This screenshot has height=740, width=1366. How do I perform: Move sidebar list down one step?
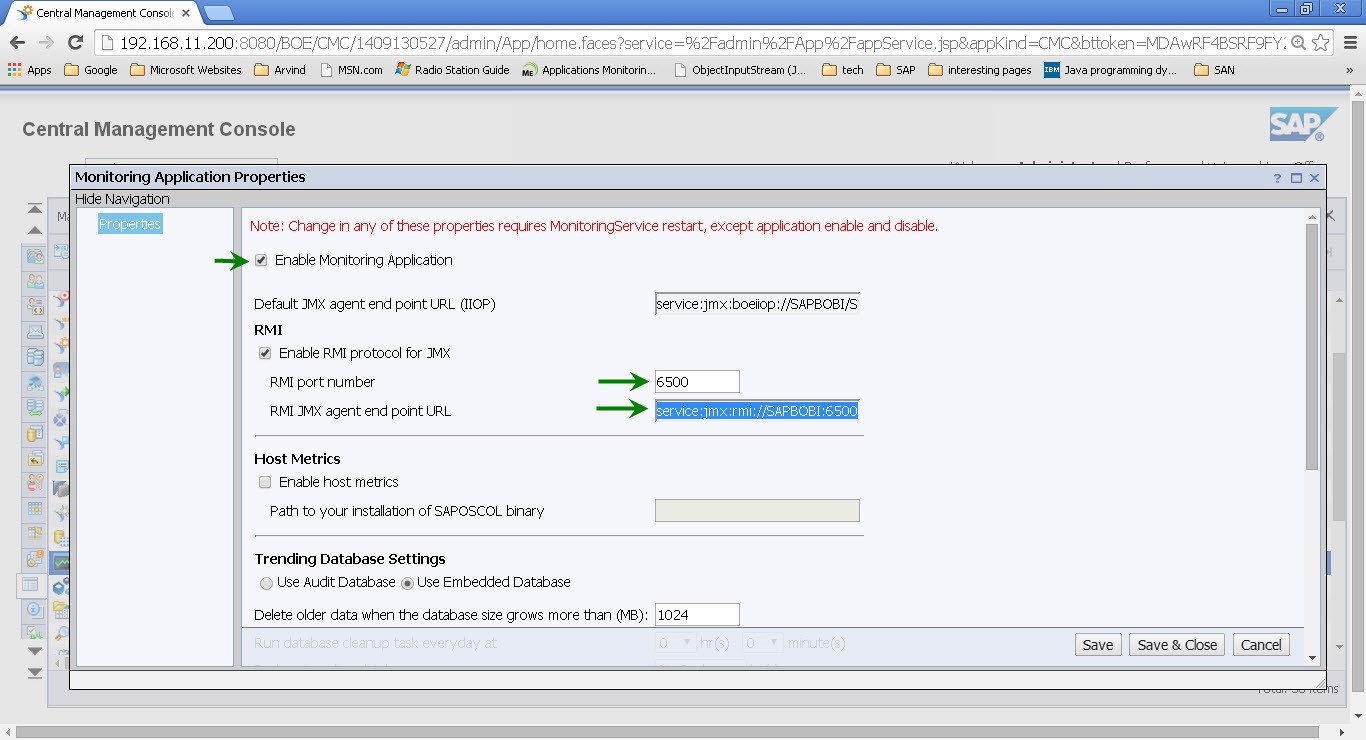point(35,652)
